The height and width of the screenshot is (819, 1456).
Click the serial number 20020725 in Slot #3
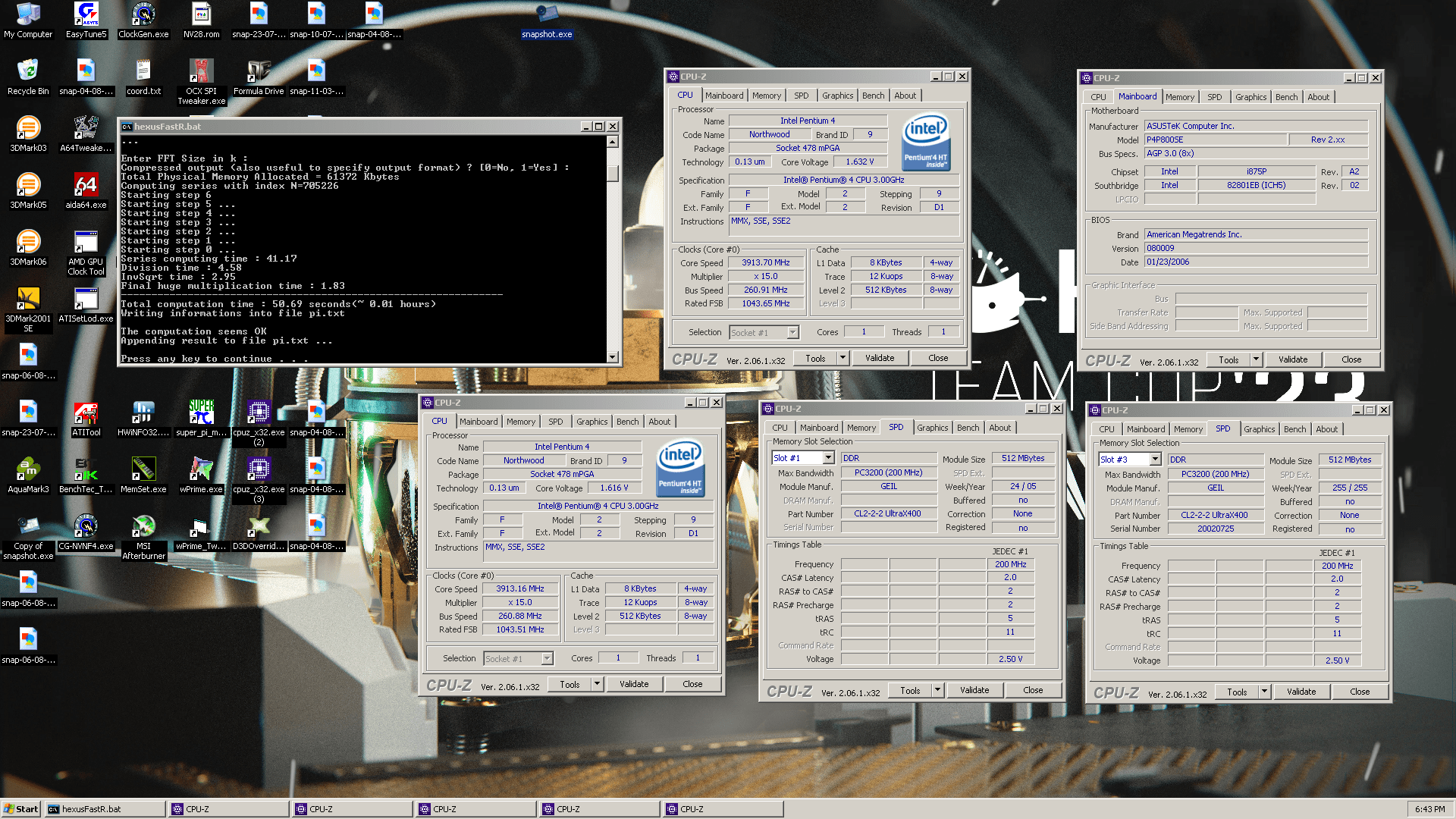(x=1216, y=529)
